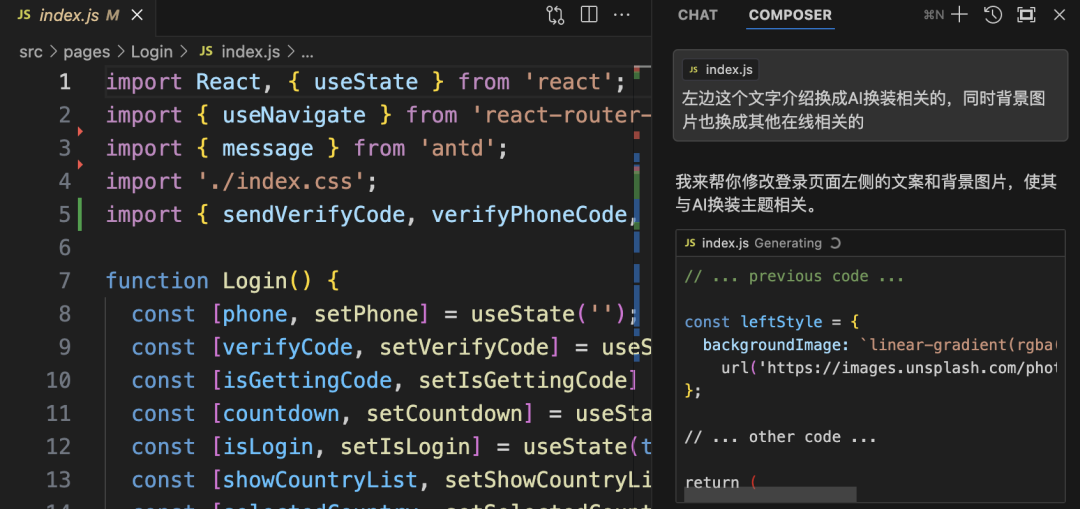Viewport: 1080px width, 509px height.
Task: Click 'const leftStyle = {' in composer code
Action: (771, 322)
